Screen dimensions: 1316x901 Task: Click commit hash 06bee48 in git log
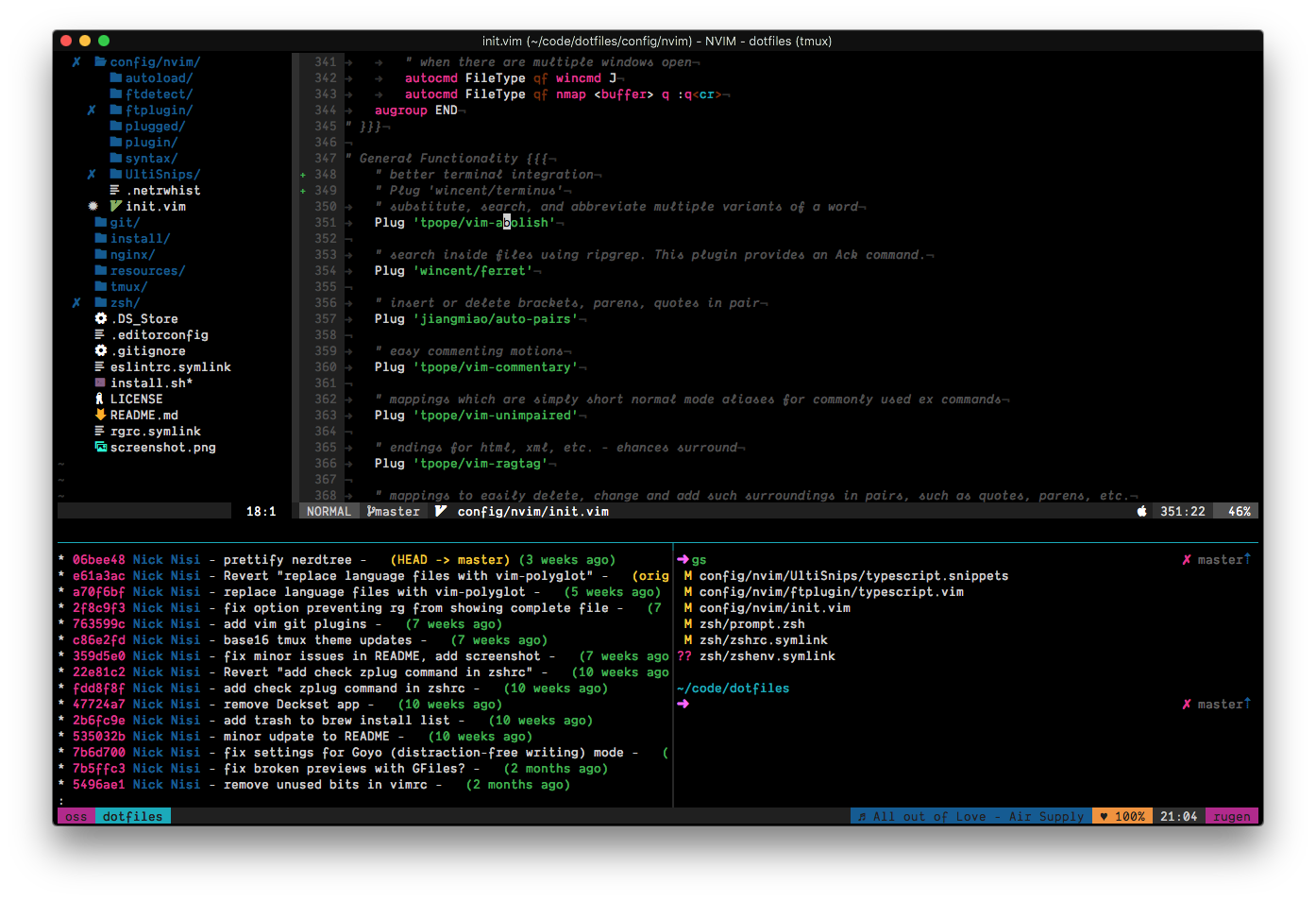coord(98,560)
